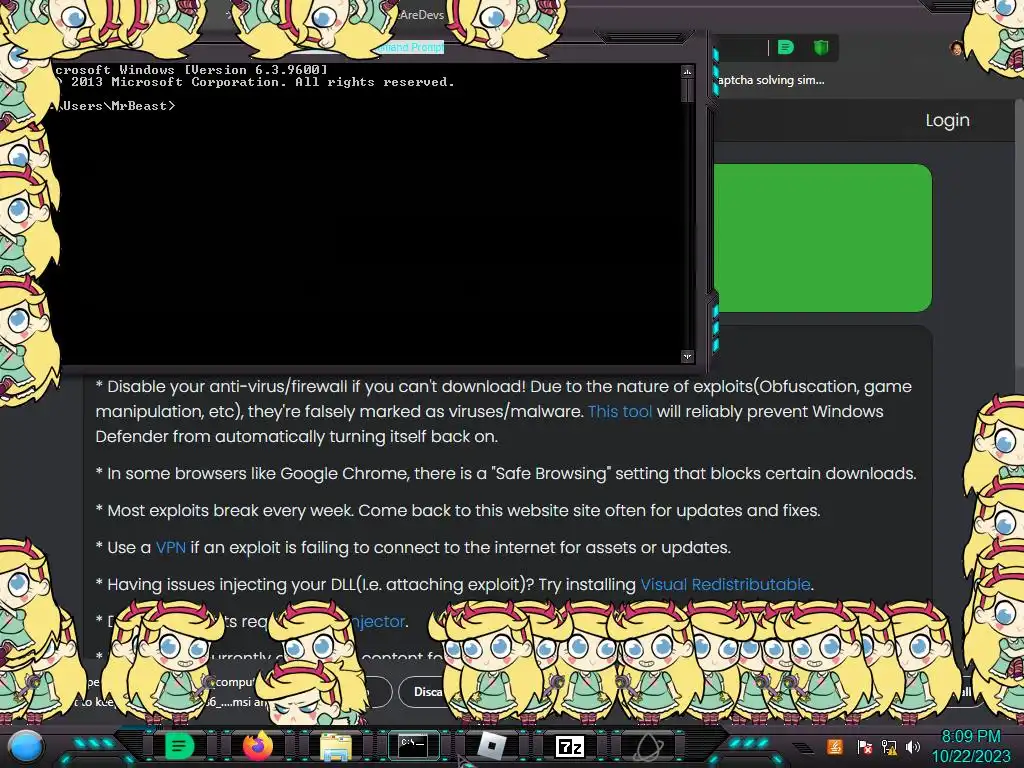Open File Explorer from the taskbar

[x=336, y=747]
